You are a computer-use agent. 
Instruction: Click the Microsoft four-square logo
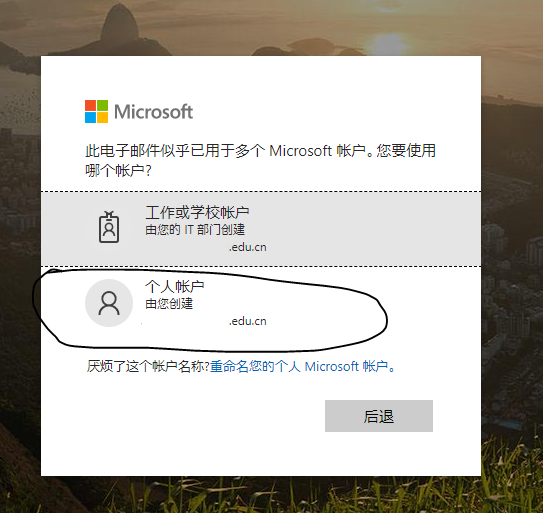(x=97, y=112)
